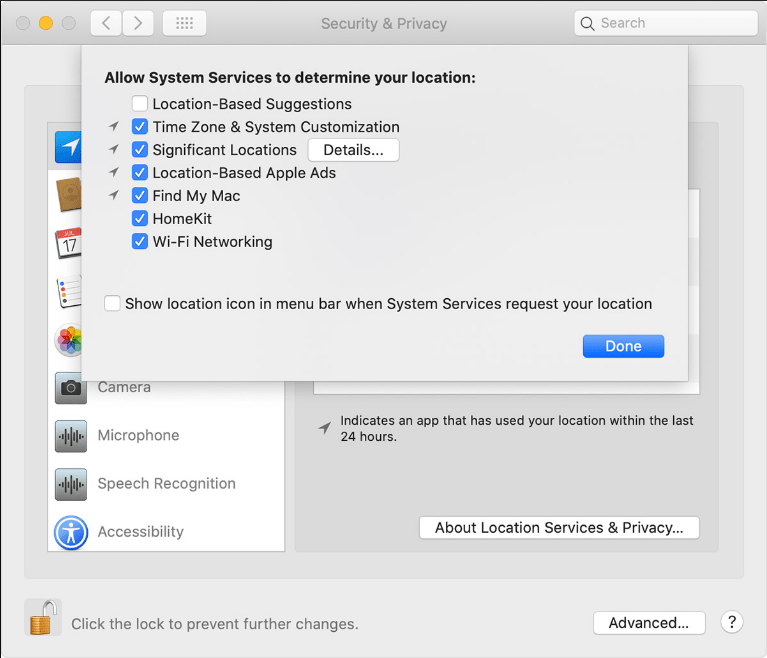767x658 pixels.
Task: Open About Location Services & Privacy
Action: pos(559,528)
